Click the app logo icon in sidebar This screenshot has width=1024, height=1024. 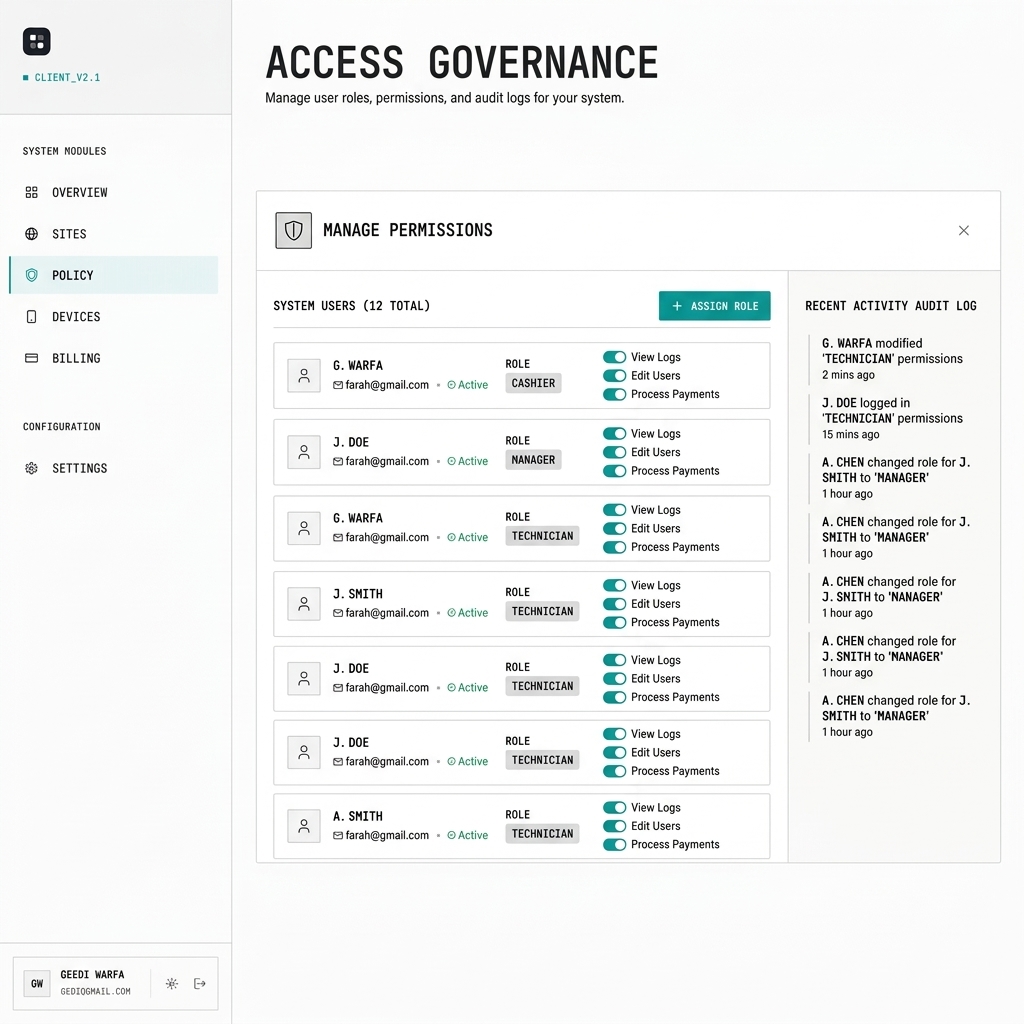tap(36, 42)
